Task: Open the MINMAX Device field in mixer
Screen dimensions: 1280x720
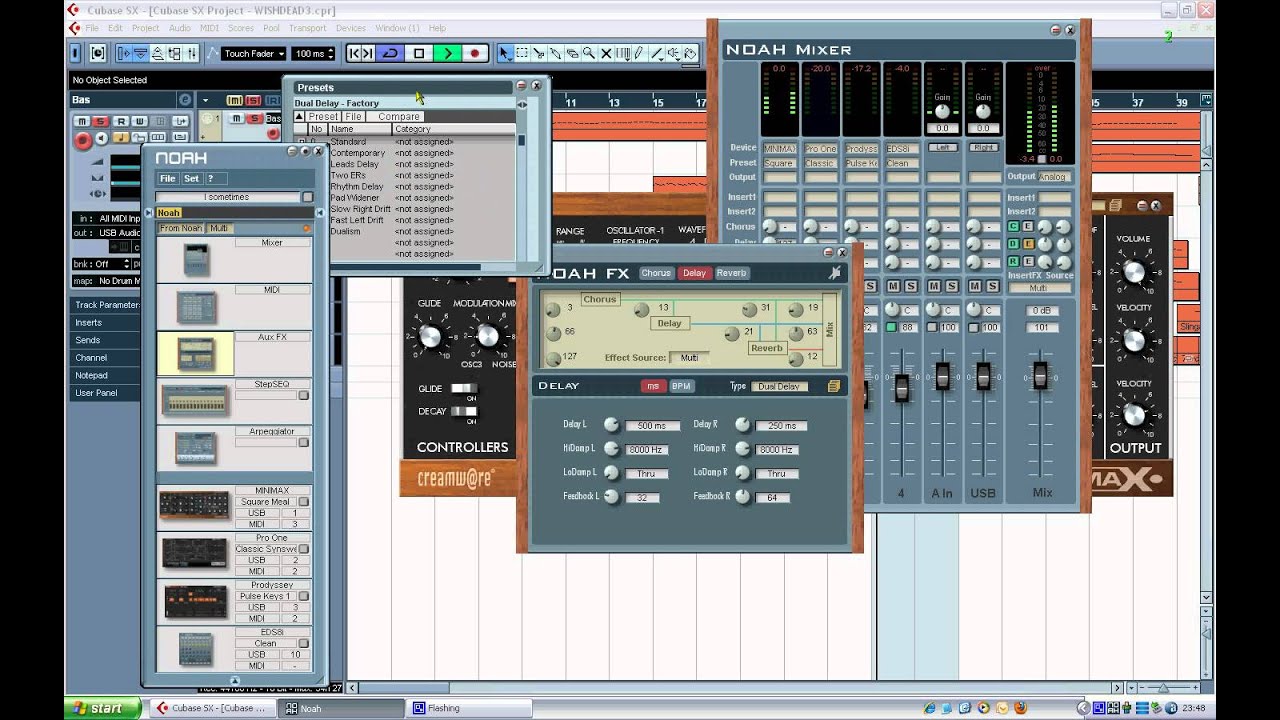Action: pyautogui.click(x=780, y=149)
